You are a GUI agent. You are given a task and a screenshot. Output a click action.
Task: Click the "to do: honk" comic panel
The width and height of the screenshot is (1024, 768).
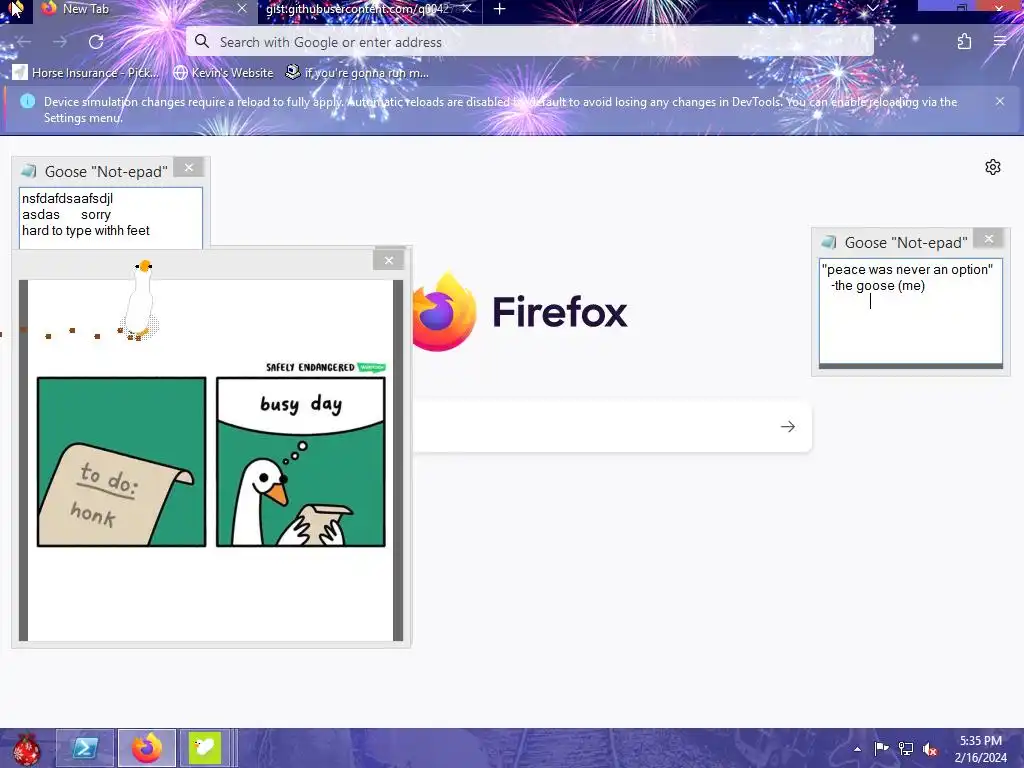pos(121,462)
